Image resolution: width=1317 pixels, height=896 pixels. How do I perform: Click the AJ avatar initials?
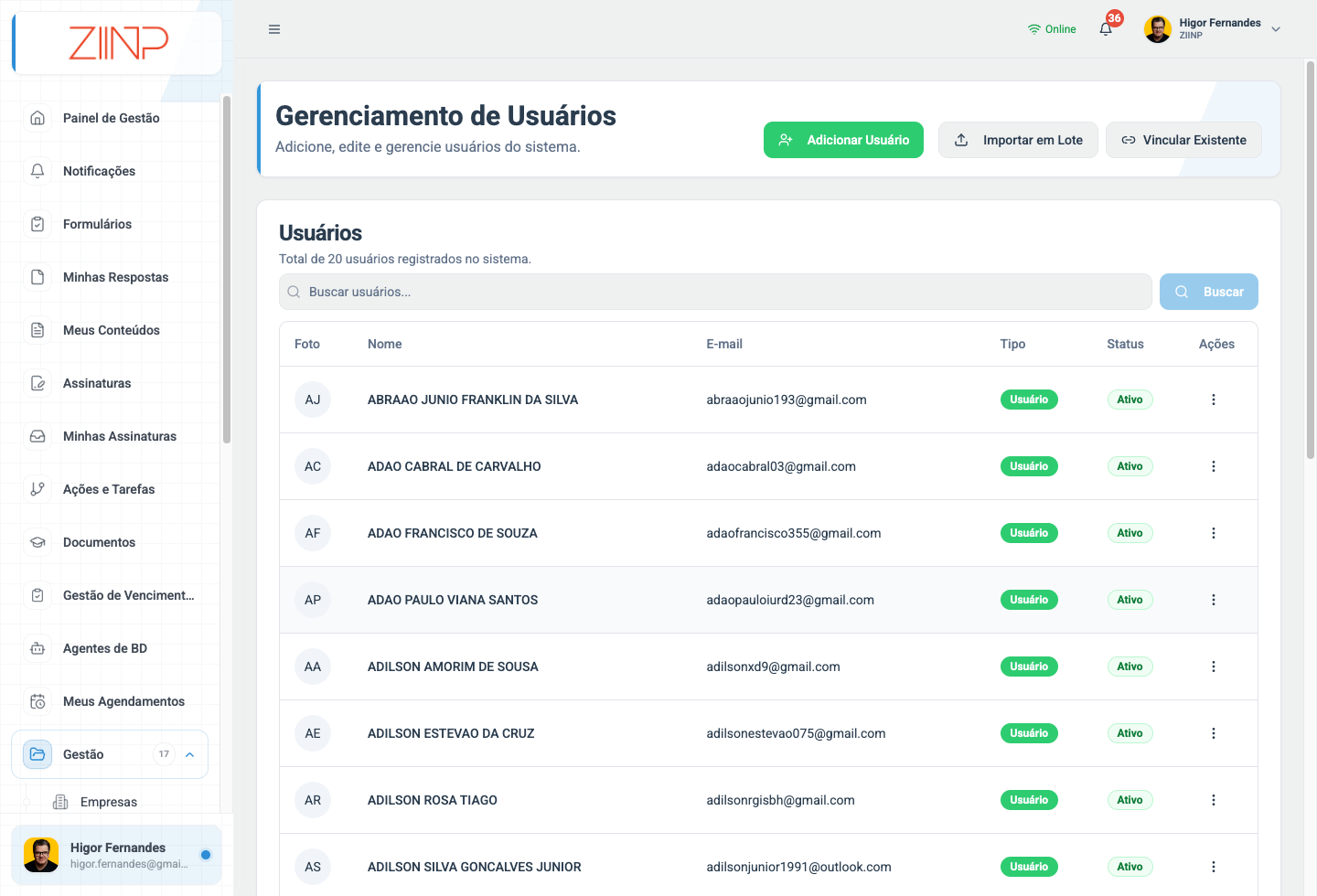(x=313, y=400)
